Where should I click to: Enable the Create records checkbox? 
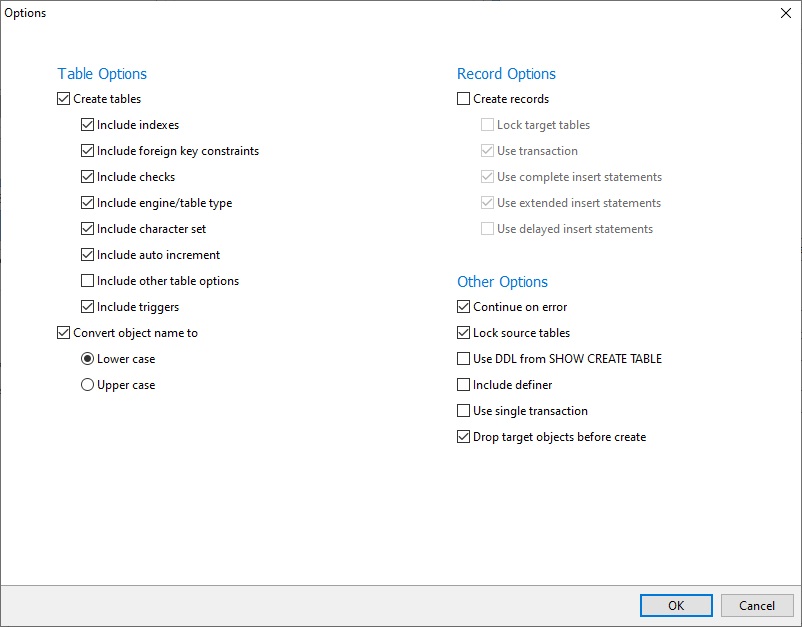(464, 99)
